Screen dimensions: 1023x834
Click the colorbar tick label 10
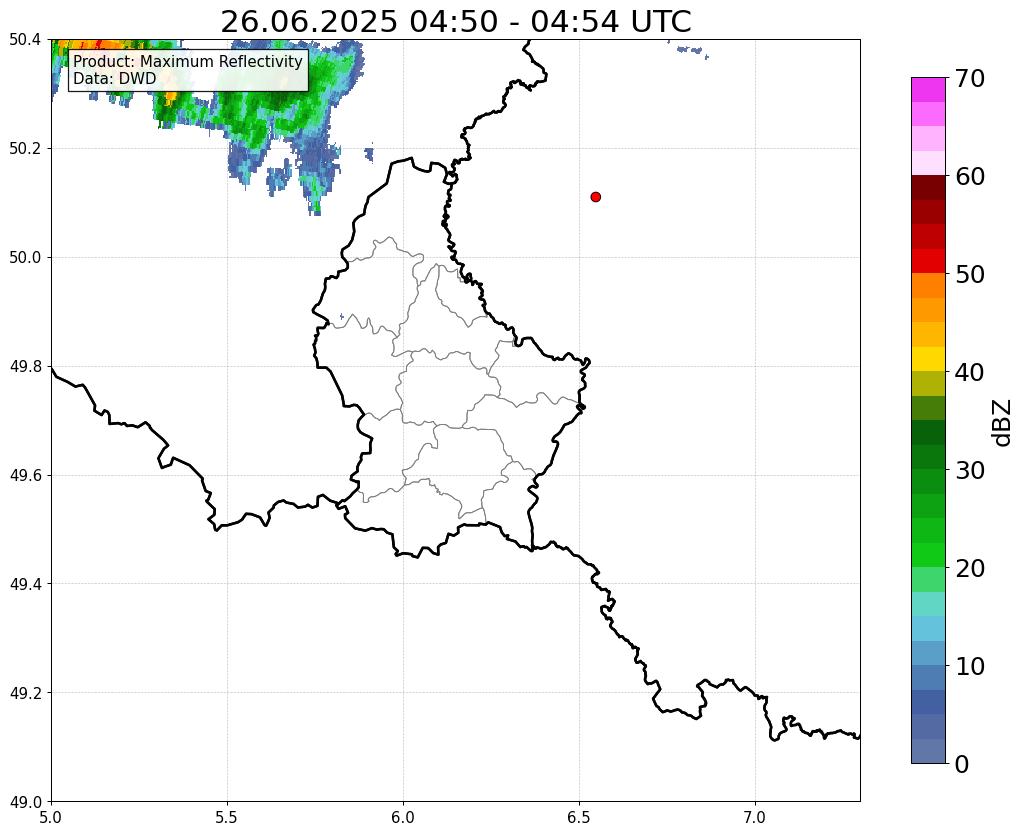click(969, 666)
